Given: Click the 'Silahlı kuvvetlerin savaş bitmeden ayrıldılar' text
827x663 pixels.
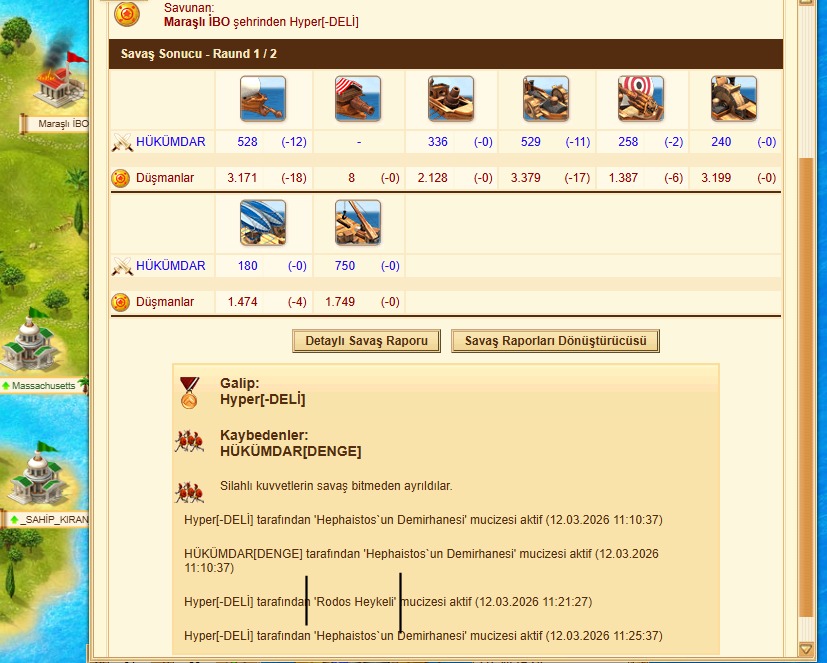Looking at the screenshot, I should [x=336, y=486].
